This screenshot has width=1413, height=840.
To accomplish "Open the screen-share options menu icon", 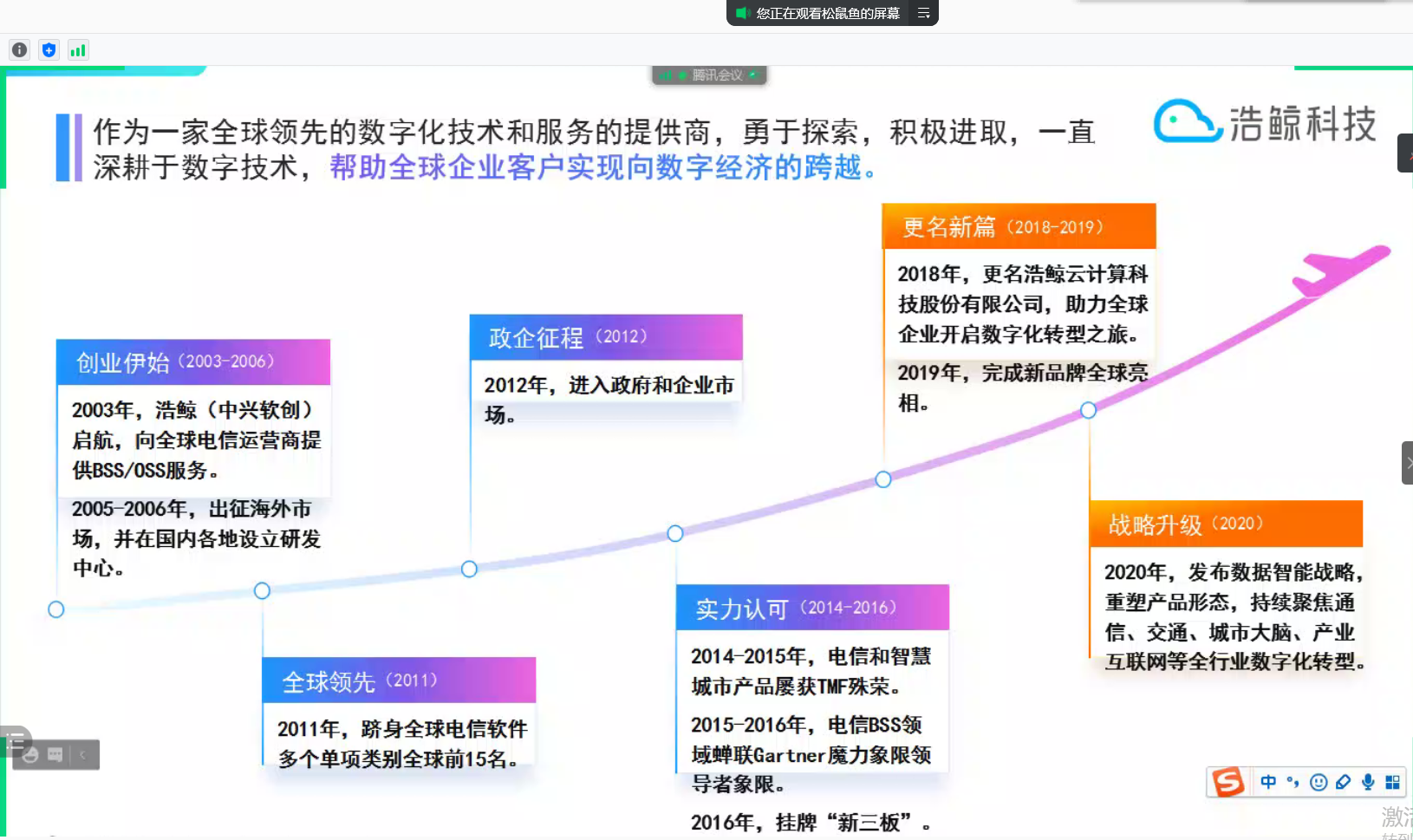I will [923, 13].
